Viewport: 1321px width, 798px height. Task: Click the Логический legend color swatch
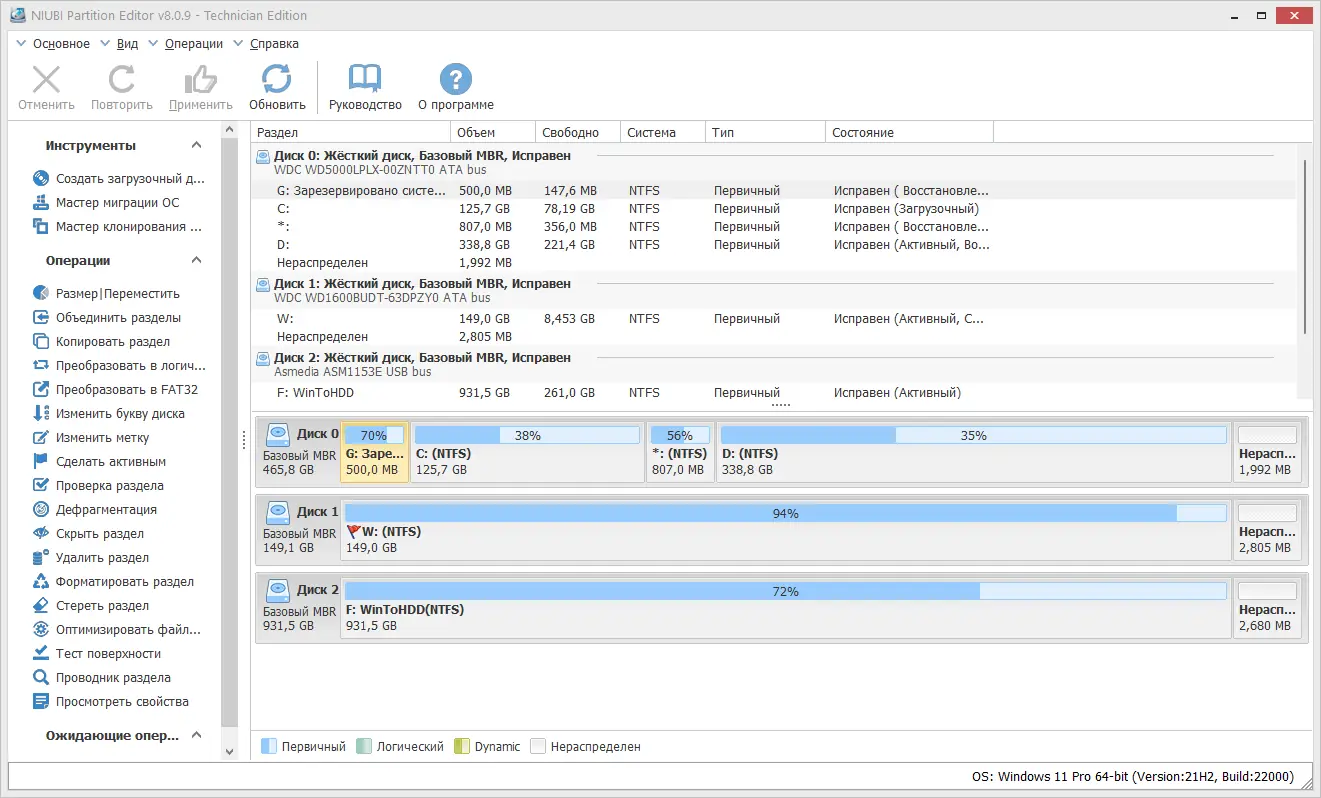pyautogui.click(x=364, y=747)
